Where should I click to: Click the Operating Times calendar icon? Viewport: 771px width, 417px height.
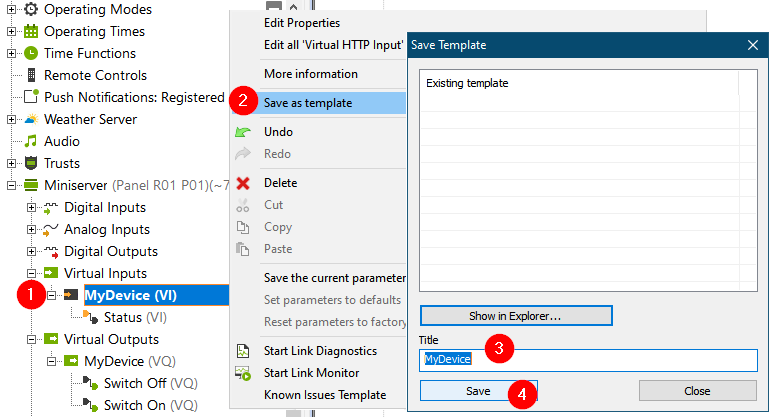click(x=31, y=31)
